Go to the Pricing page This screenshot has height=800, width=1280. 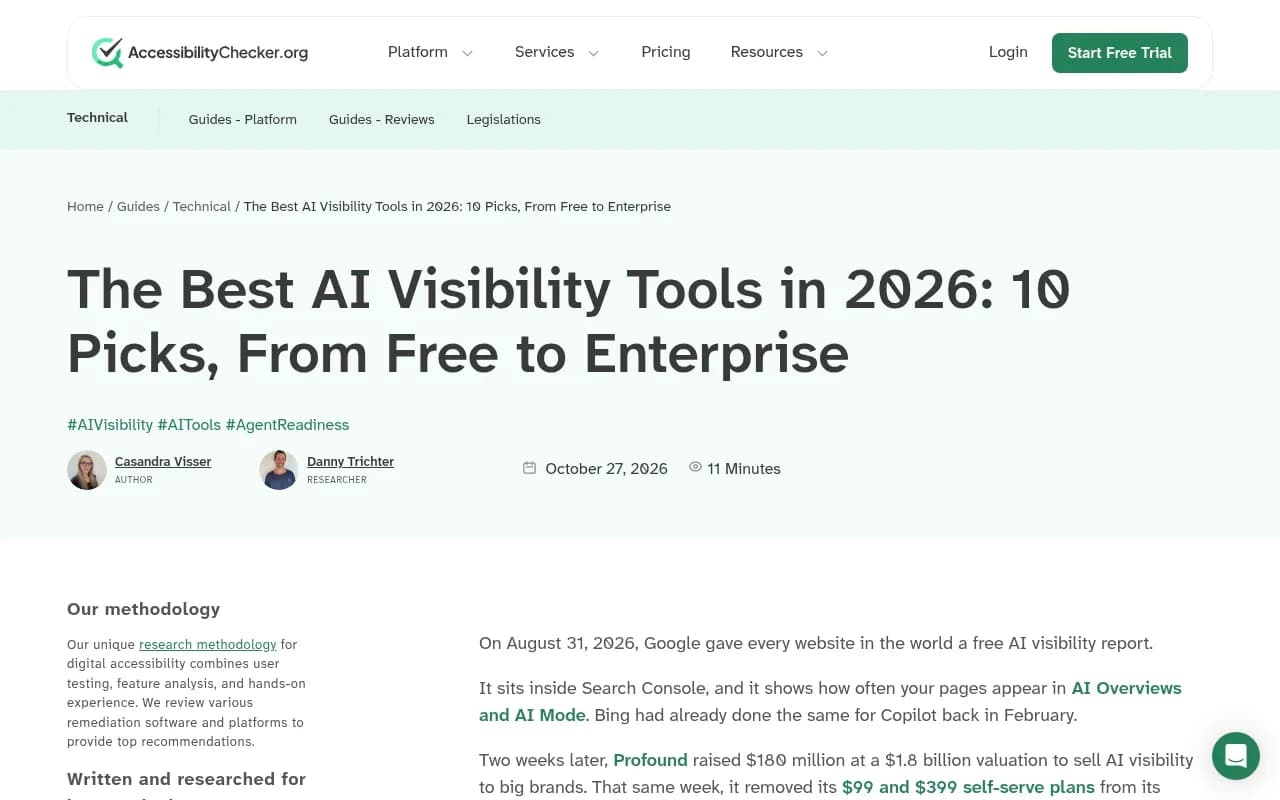coord(666,52)
